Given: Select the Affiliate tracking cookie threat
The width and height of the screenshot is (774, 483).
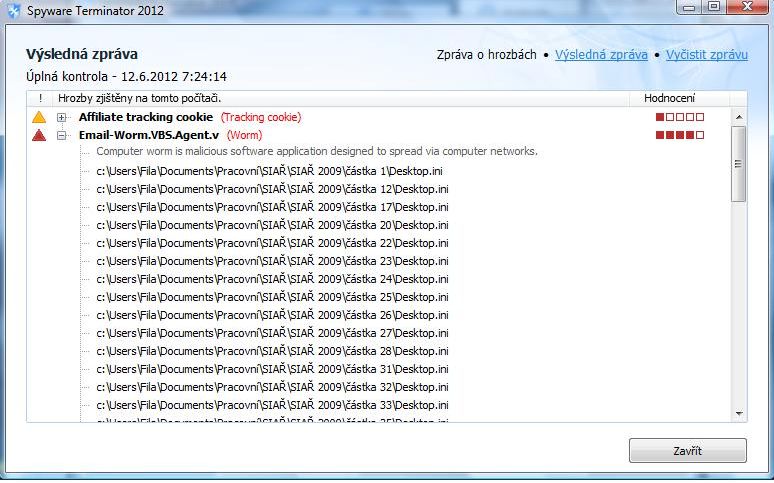Looking at the screenshot, I should click(x=146, y=117).
